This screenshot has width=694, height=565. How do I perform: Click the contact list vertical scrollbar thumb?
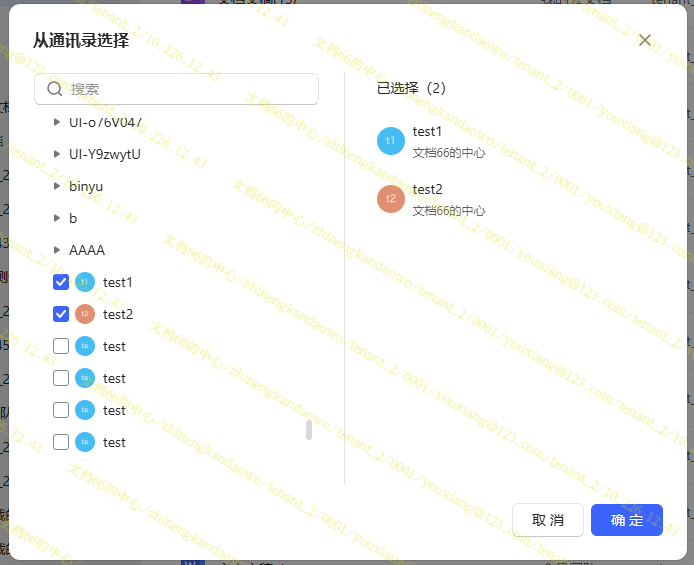coord(308,430)
